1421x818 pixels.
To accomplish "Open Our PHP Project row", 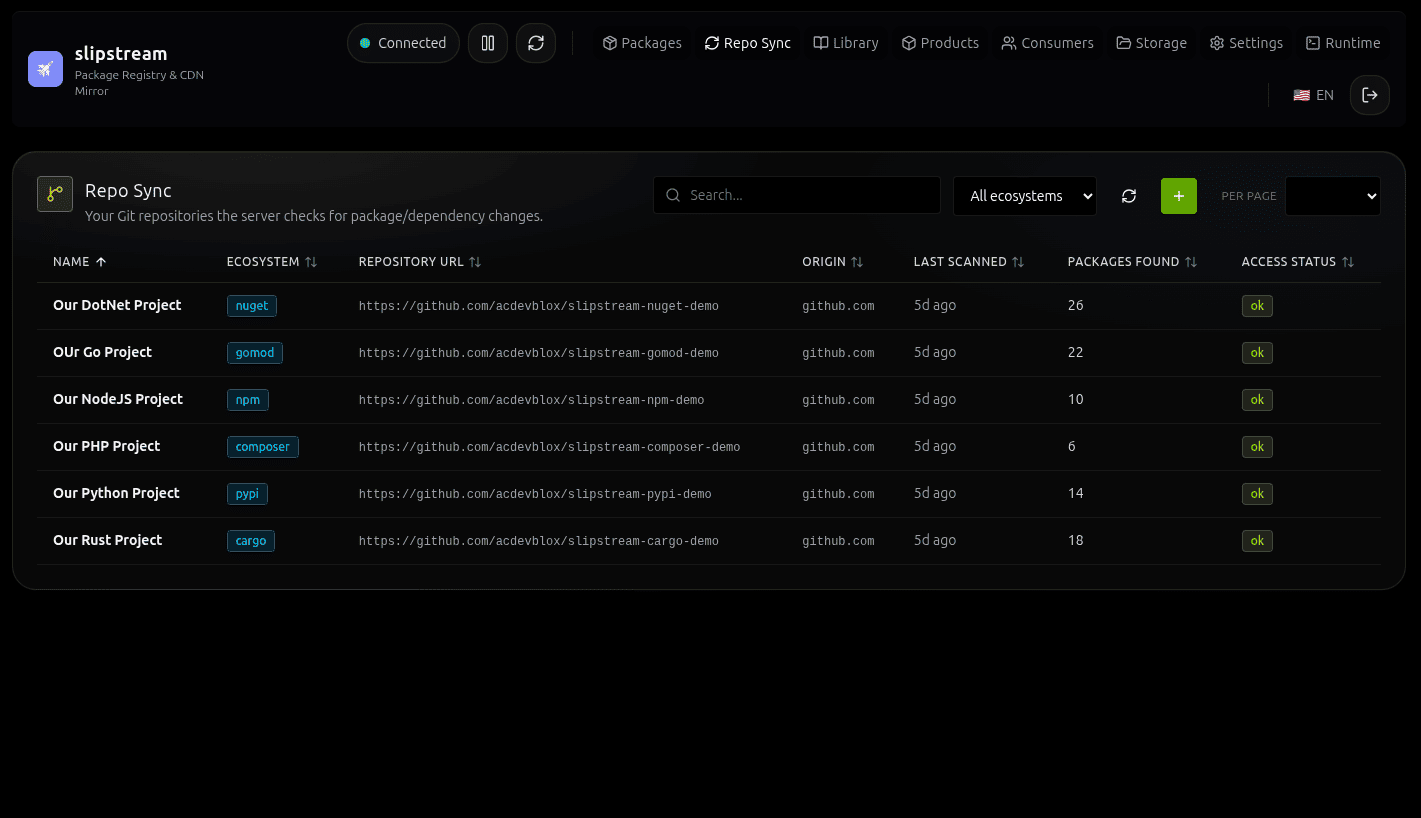I will tap(709, 447).
